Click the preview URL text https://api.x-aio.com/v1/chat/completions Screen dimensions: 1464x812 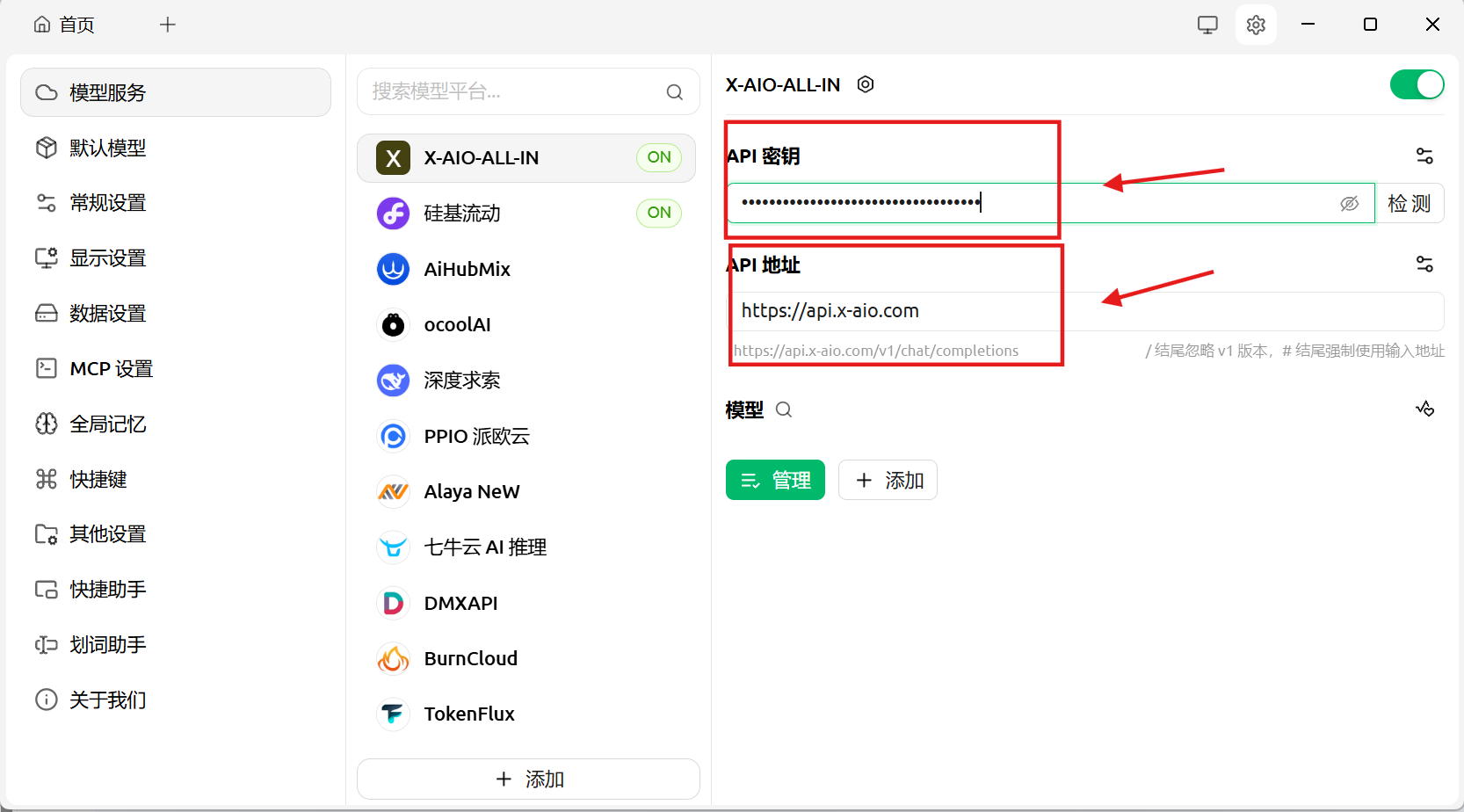point(876,351)
